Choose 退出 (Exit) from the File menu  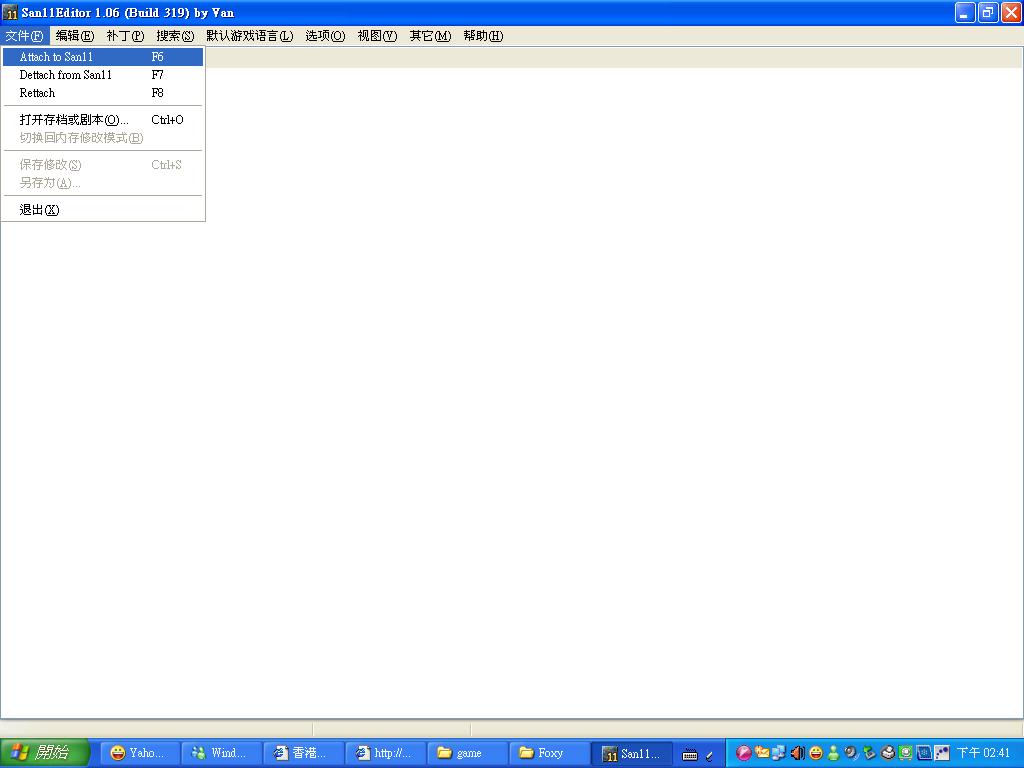[39, 210]
